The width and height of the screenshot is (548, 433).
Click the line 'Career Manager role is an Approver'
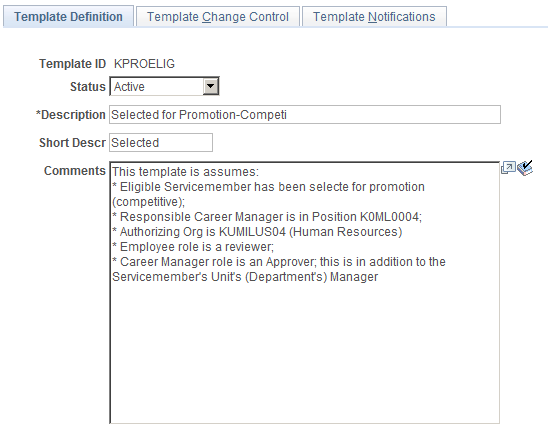click(279, 262)
